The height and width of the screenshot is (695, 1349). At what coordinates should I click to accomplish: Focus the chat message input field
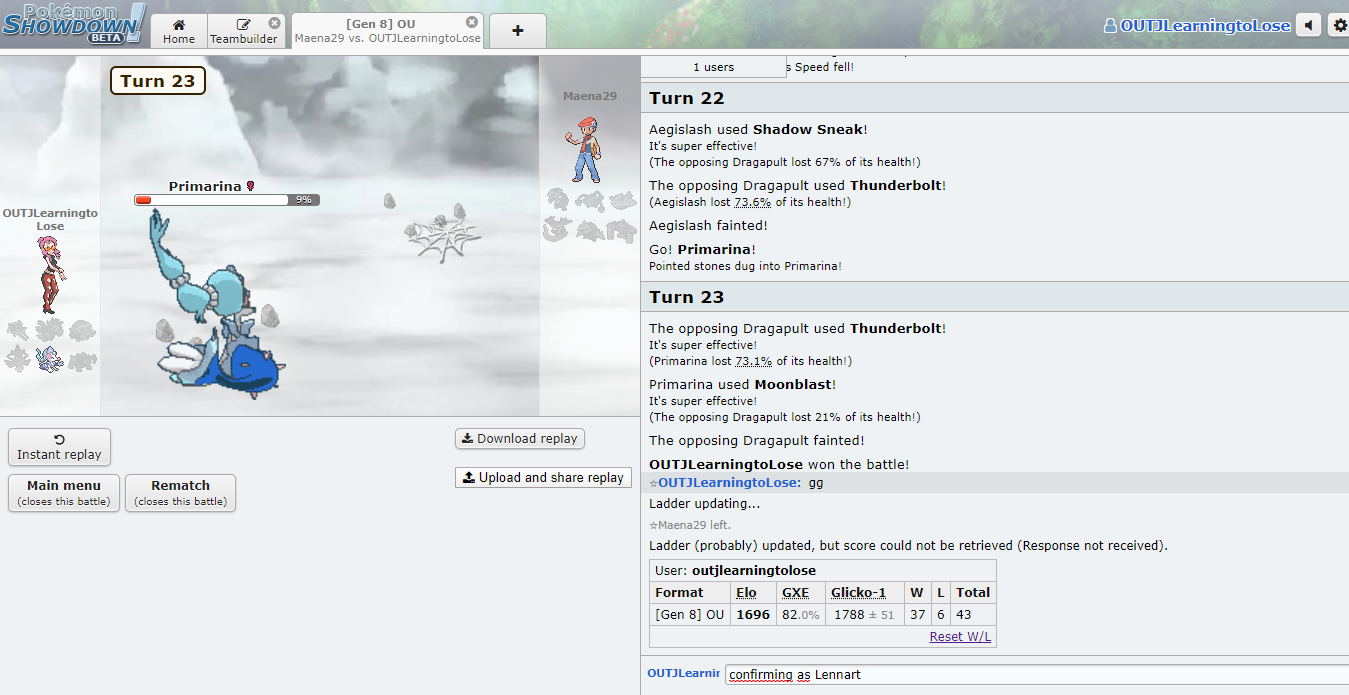coord(1037,675)
